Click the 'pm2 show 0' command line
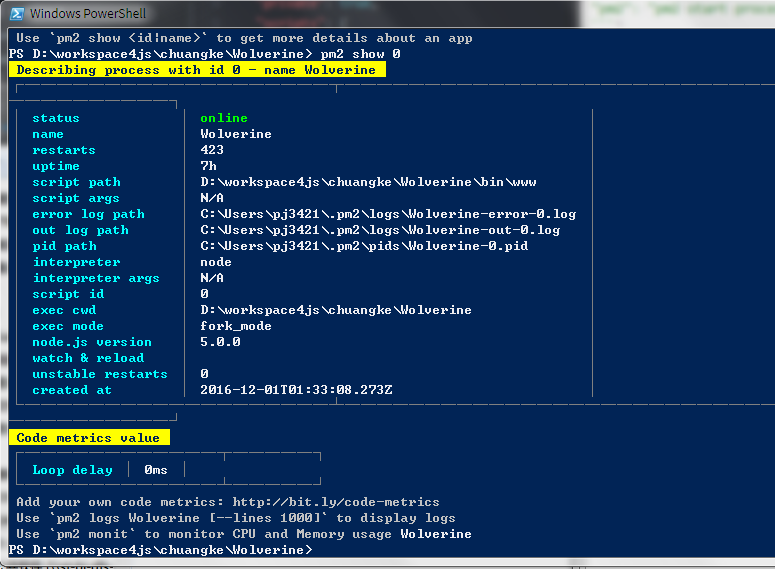The image size is (775, 569). (x=205, y=54)
